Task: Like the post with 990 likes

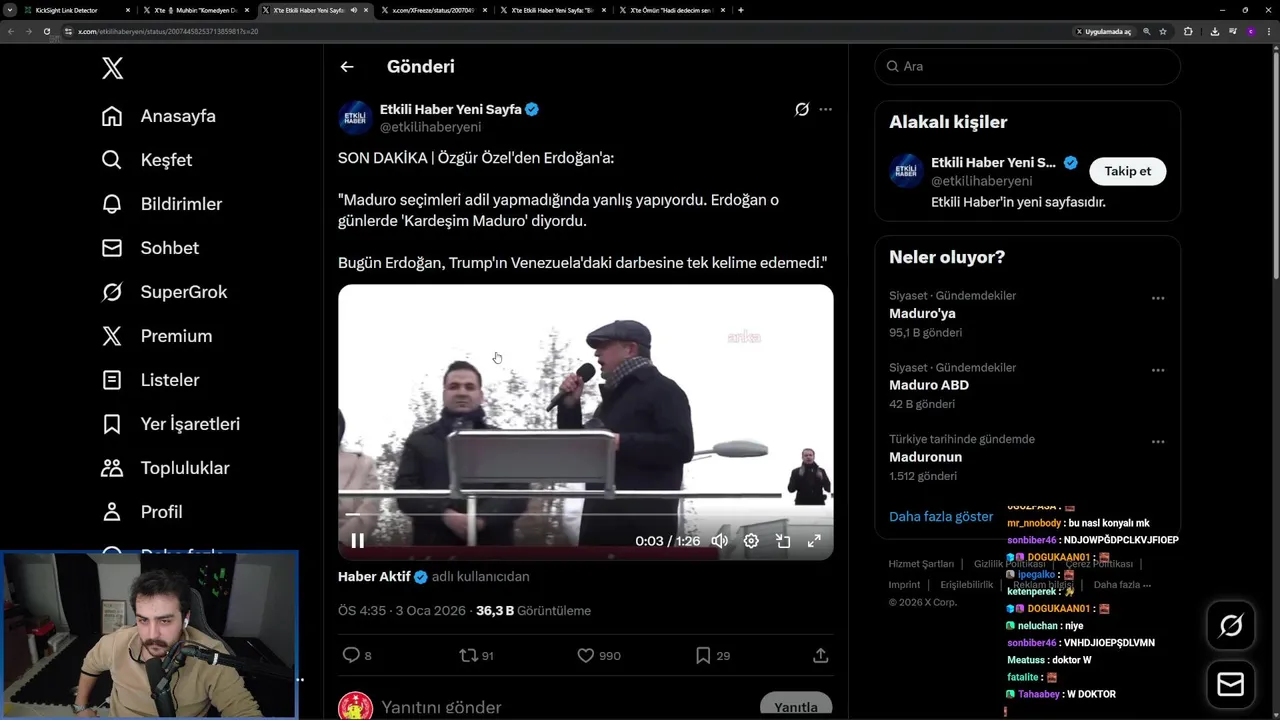Action: [599, 656]
